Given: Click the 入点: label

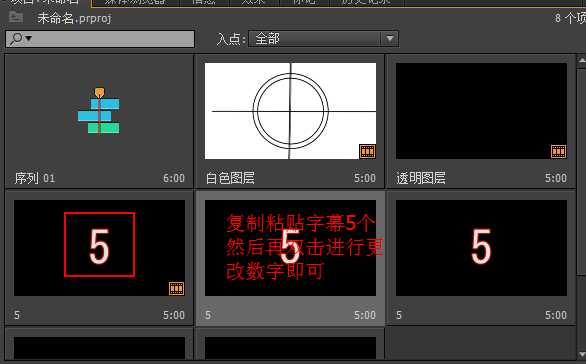Looking at the screenshot, I should click(x=231, y=39).
